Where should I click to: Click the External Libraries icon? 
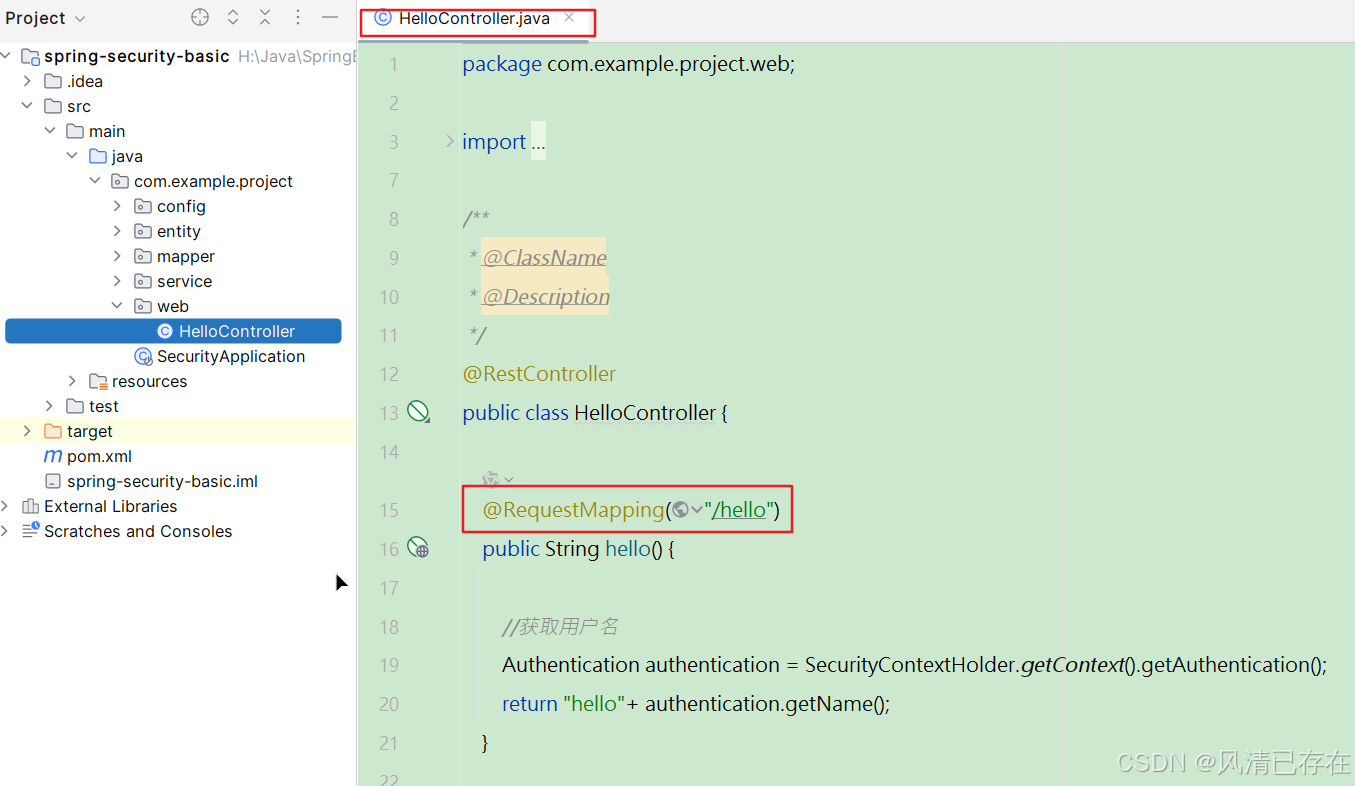pyautogui.click(x=30, y=506)
